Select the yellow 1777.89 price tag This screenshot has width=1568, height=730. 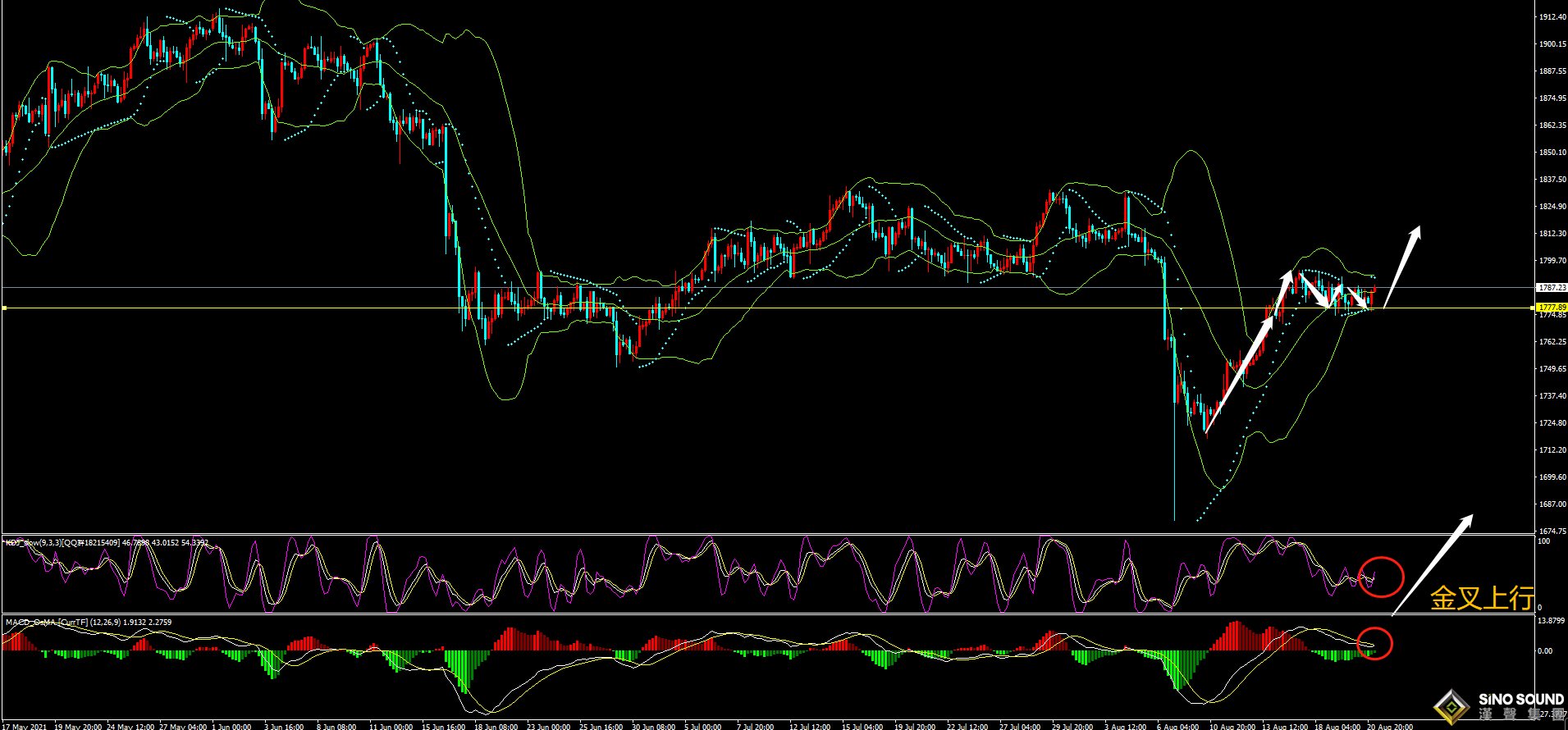point(1552,308)
